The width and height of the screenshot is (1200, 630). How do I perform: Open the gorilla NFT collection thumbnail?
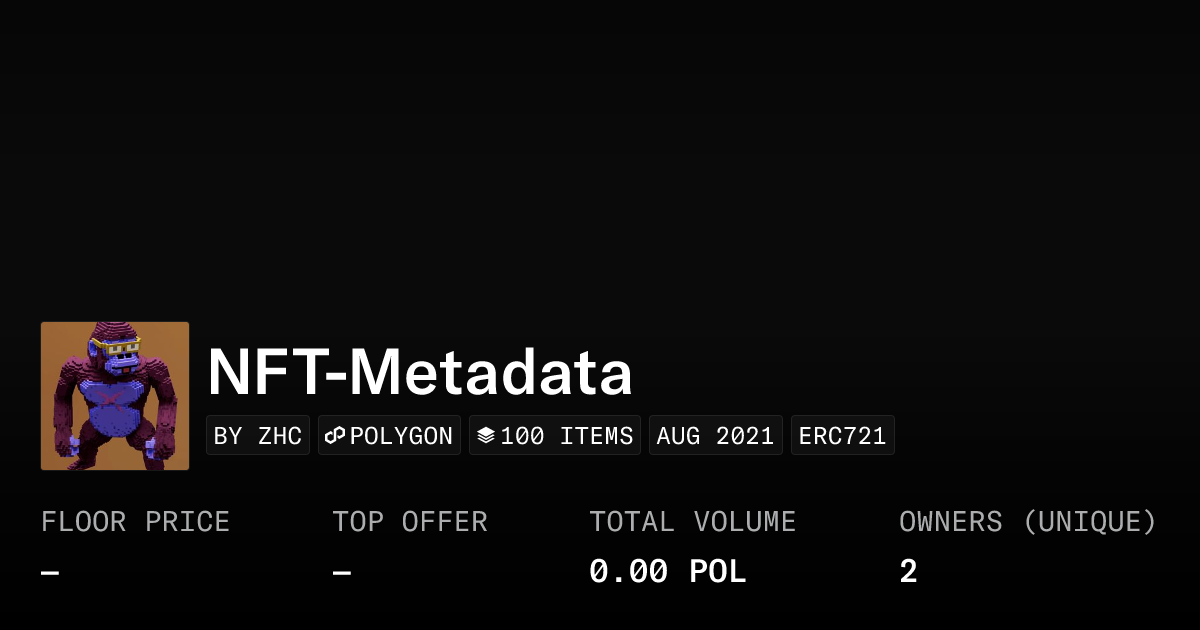click(x=115, y=396)
